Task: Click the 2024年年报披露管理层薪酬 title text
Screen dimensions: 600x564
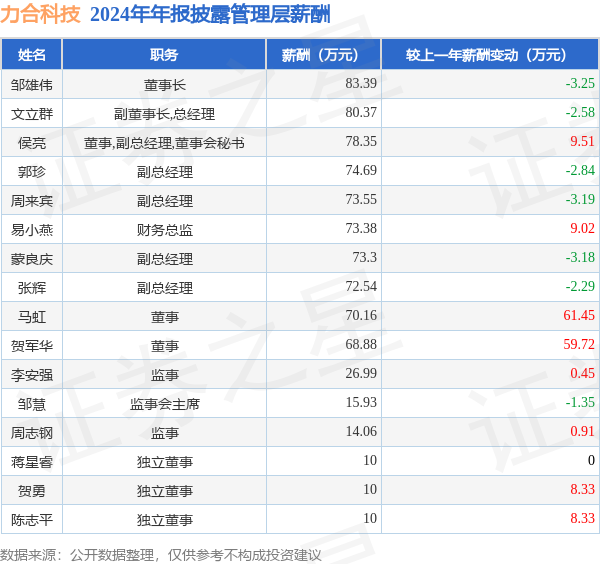Action: (x=210, y=15)
